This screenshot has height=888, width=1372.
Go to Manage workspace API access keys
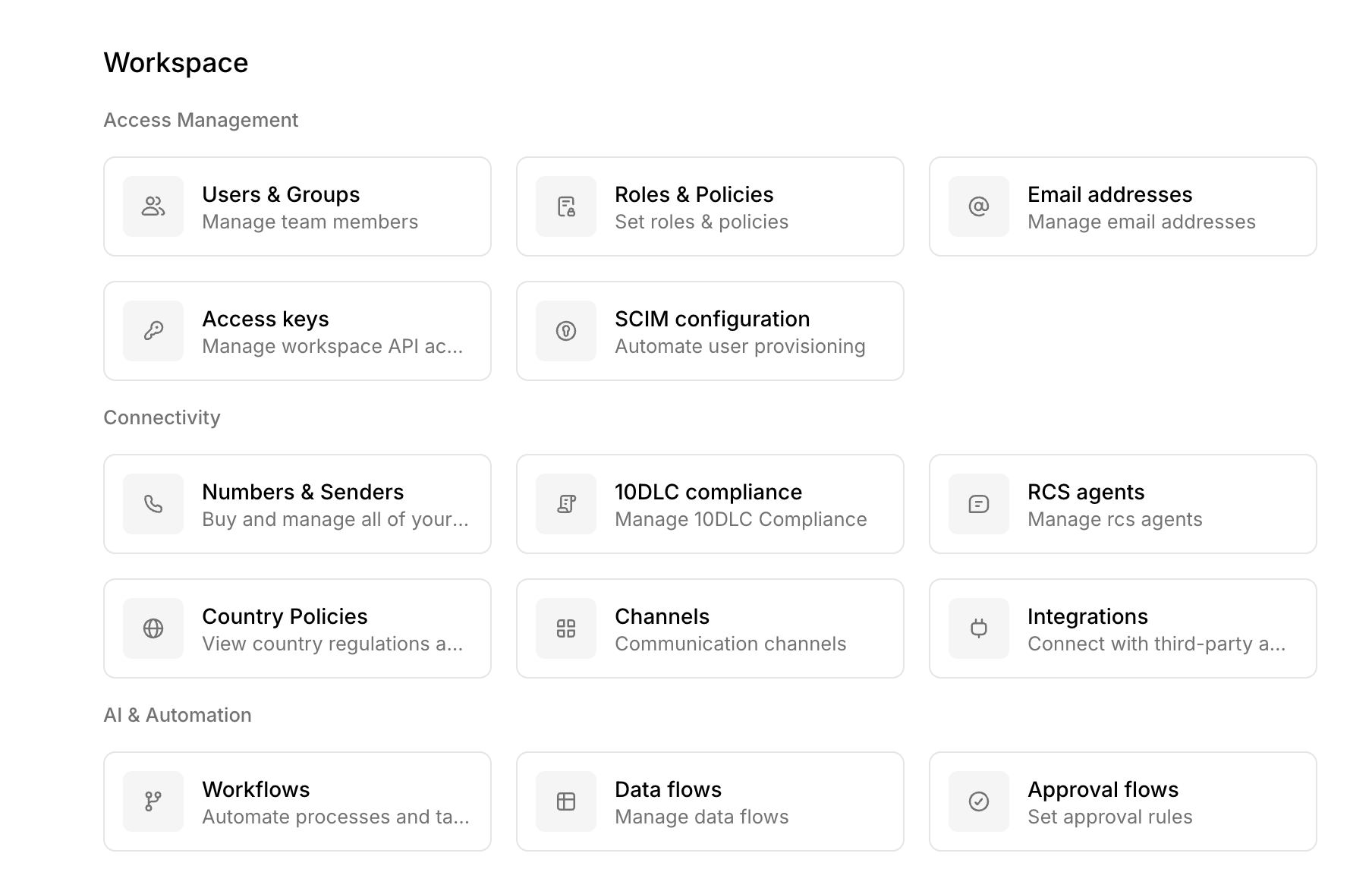pos(332,347)
